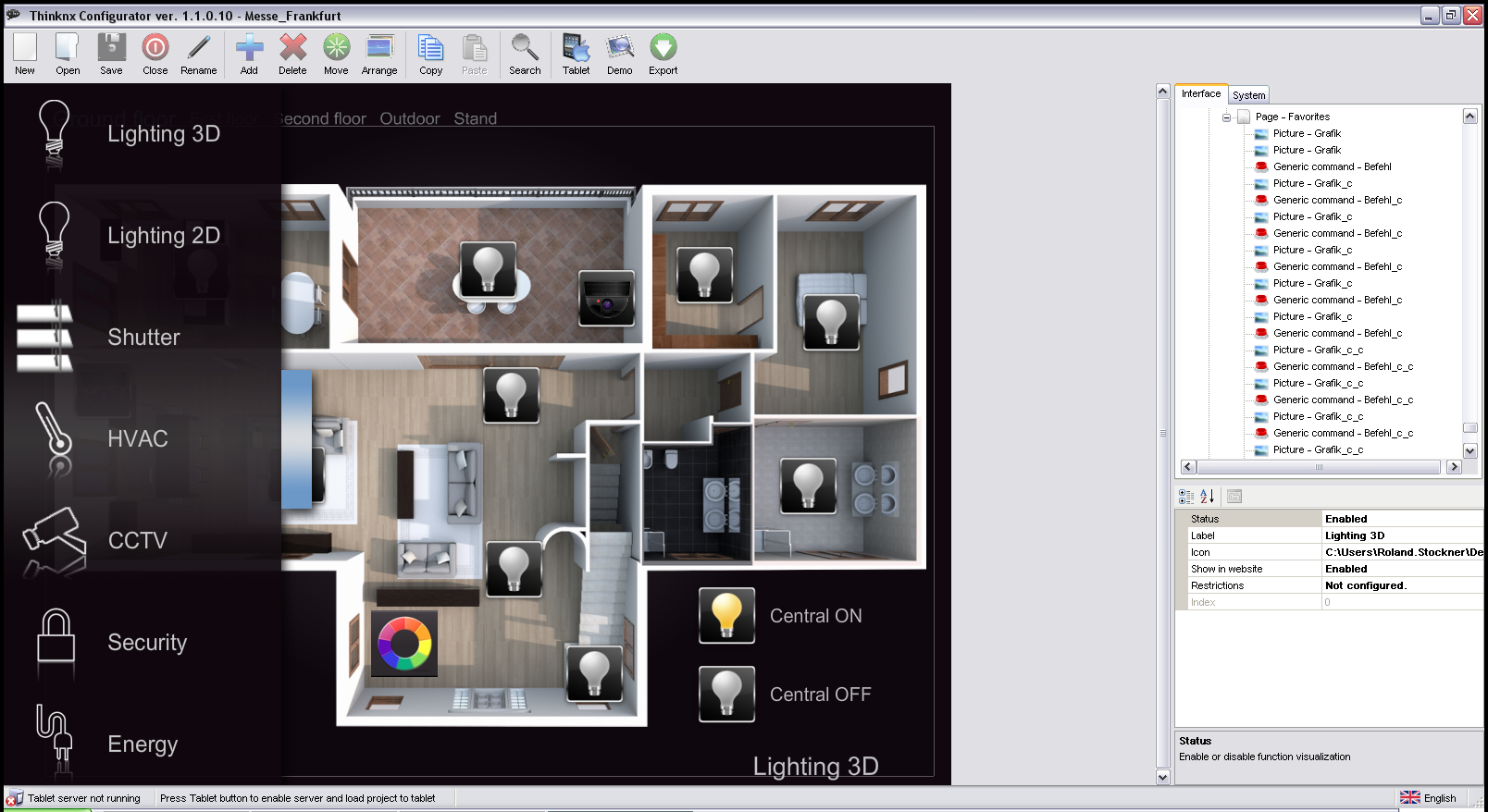
Task: Save the project using the Save icon
Action: click(111, 54)
